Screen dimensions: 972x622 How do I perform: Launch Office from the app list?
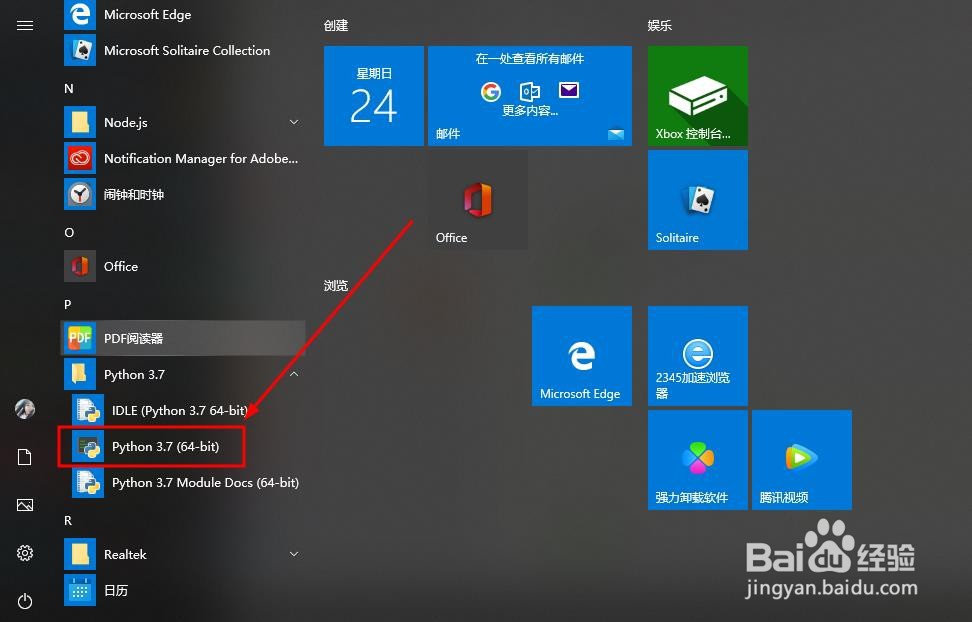coord(185,266)
